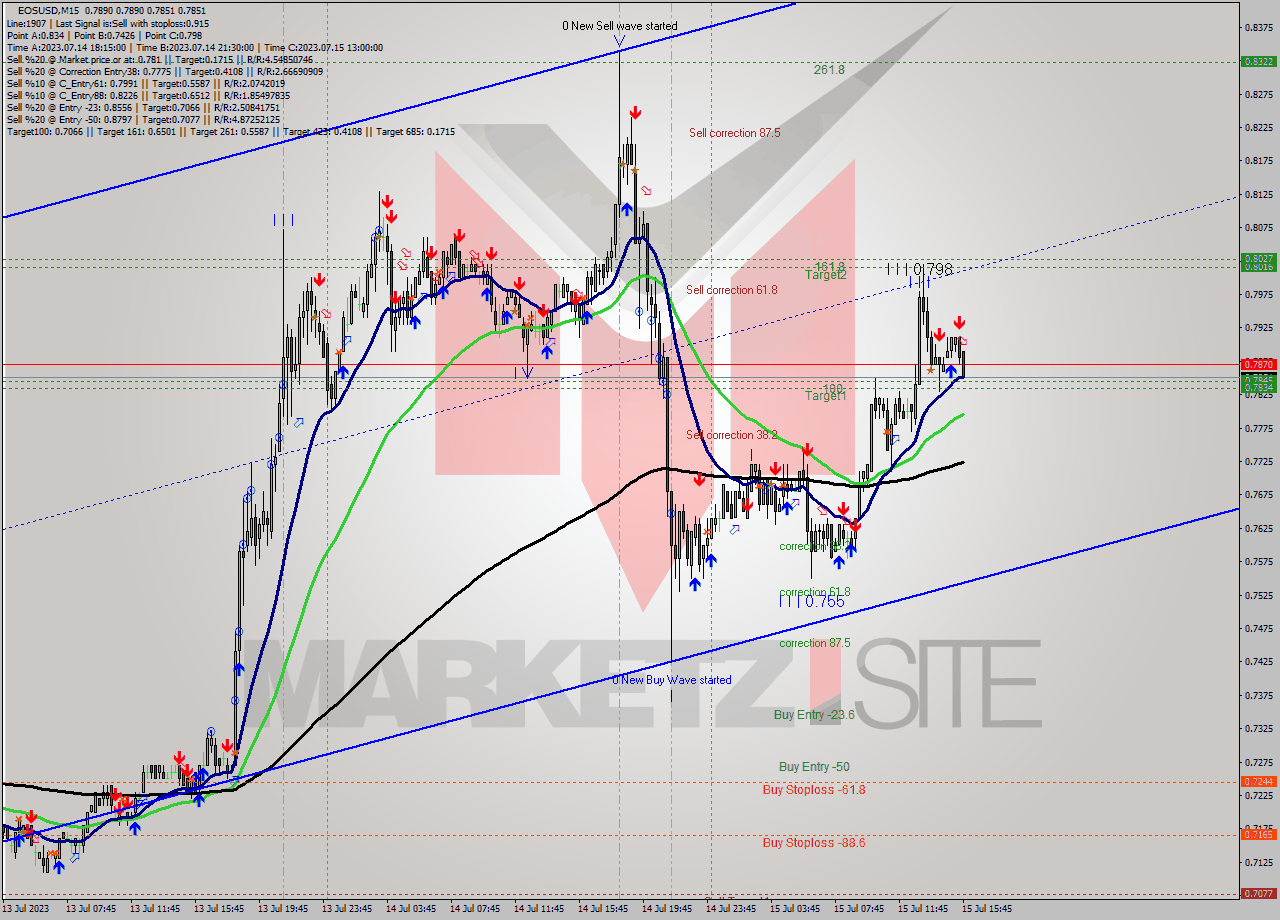Click the '13 Jul 15:45' time axis label
Screen dimensions: 1280x920
219,909
